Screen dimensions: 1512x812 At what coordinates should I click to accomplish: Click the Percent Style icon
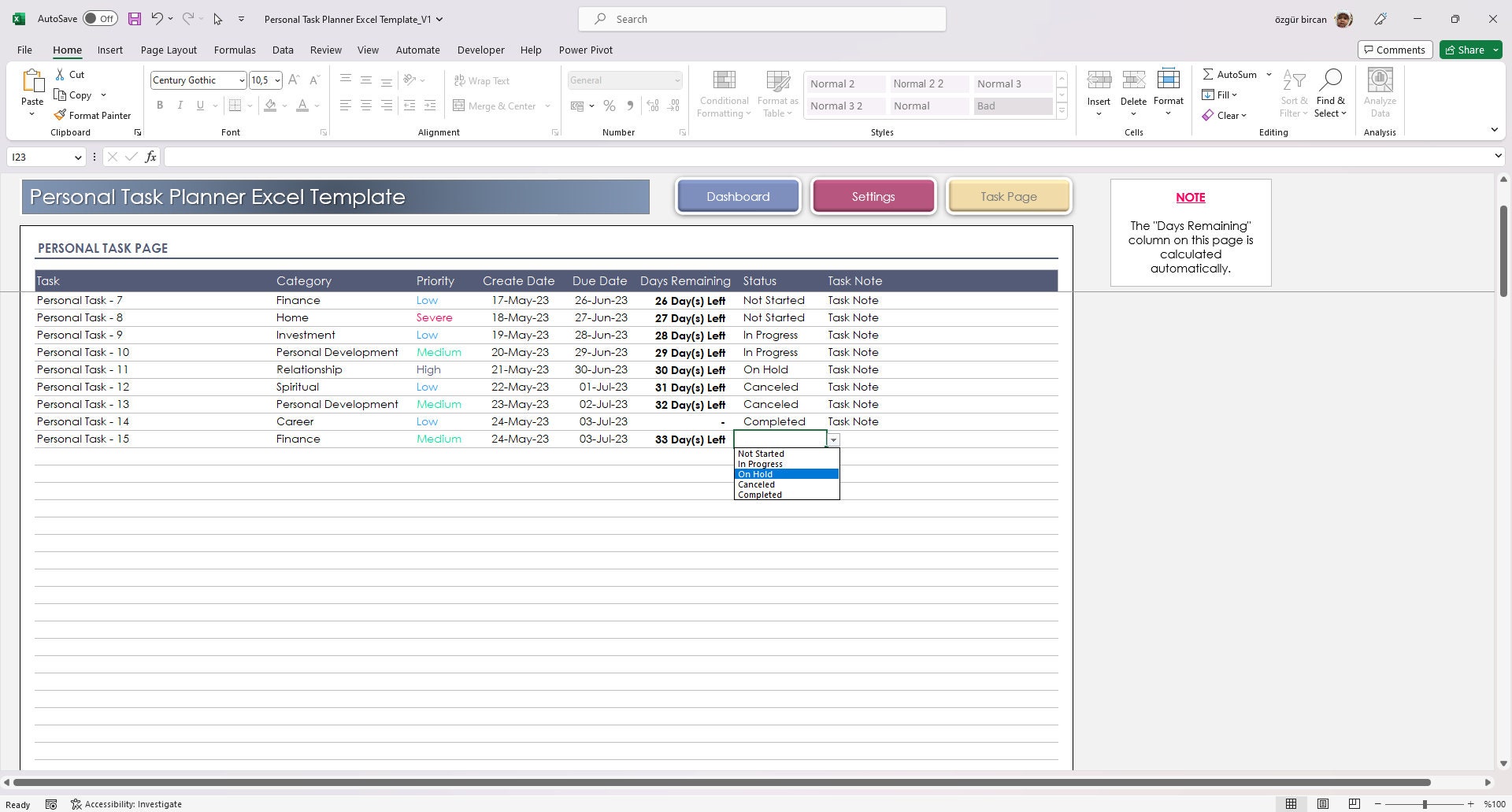(610, 106)
